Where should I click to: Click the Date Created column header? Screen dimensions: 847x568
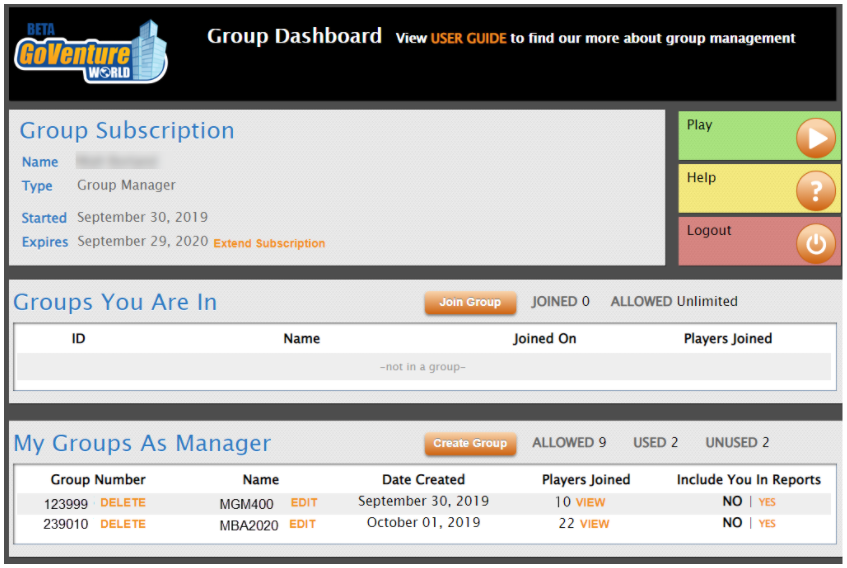pos(424,479)
